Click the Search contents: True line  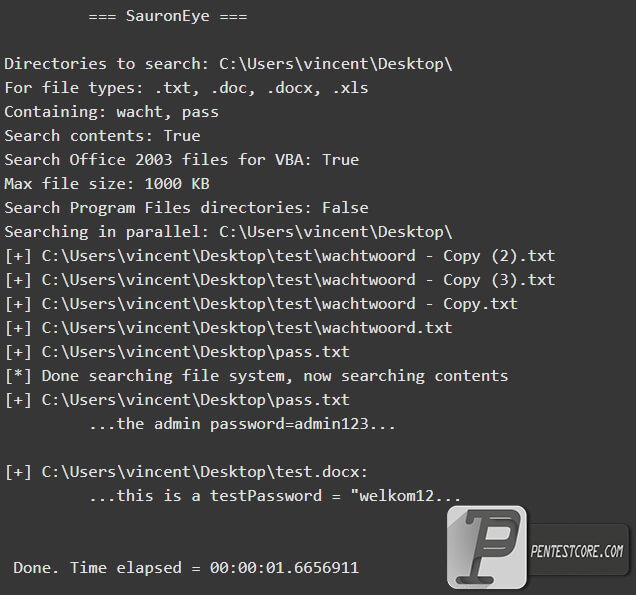pos(102,136)
